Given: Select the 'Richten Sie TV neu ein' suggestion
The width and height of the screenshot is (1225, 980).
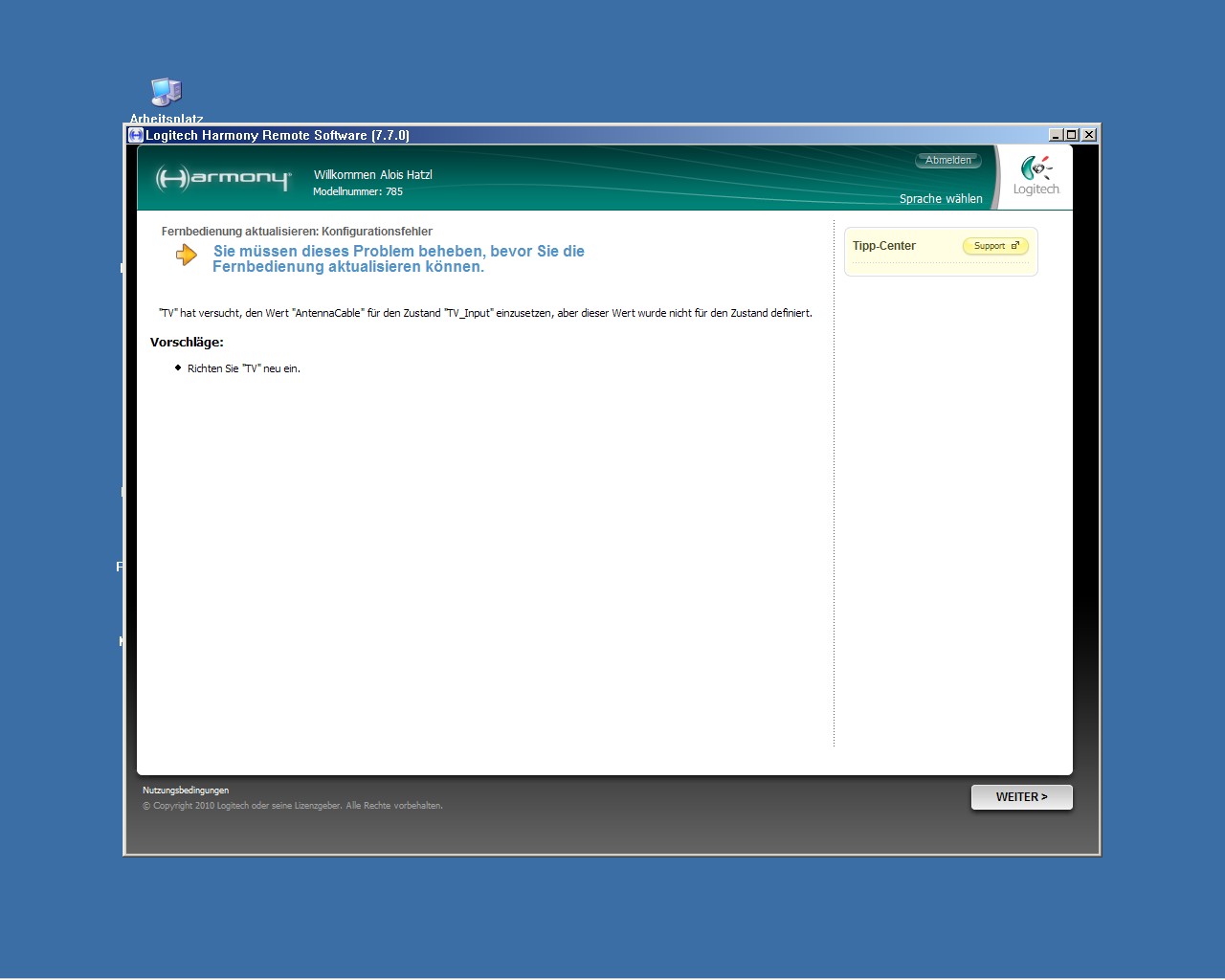Looking at the screenshot, I should [243, 368].
